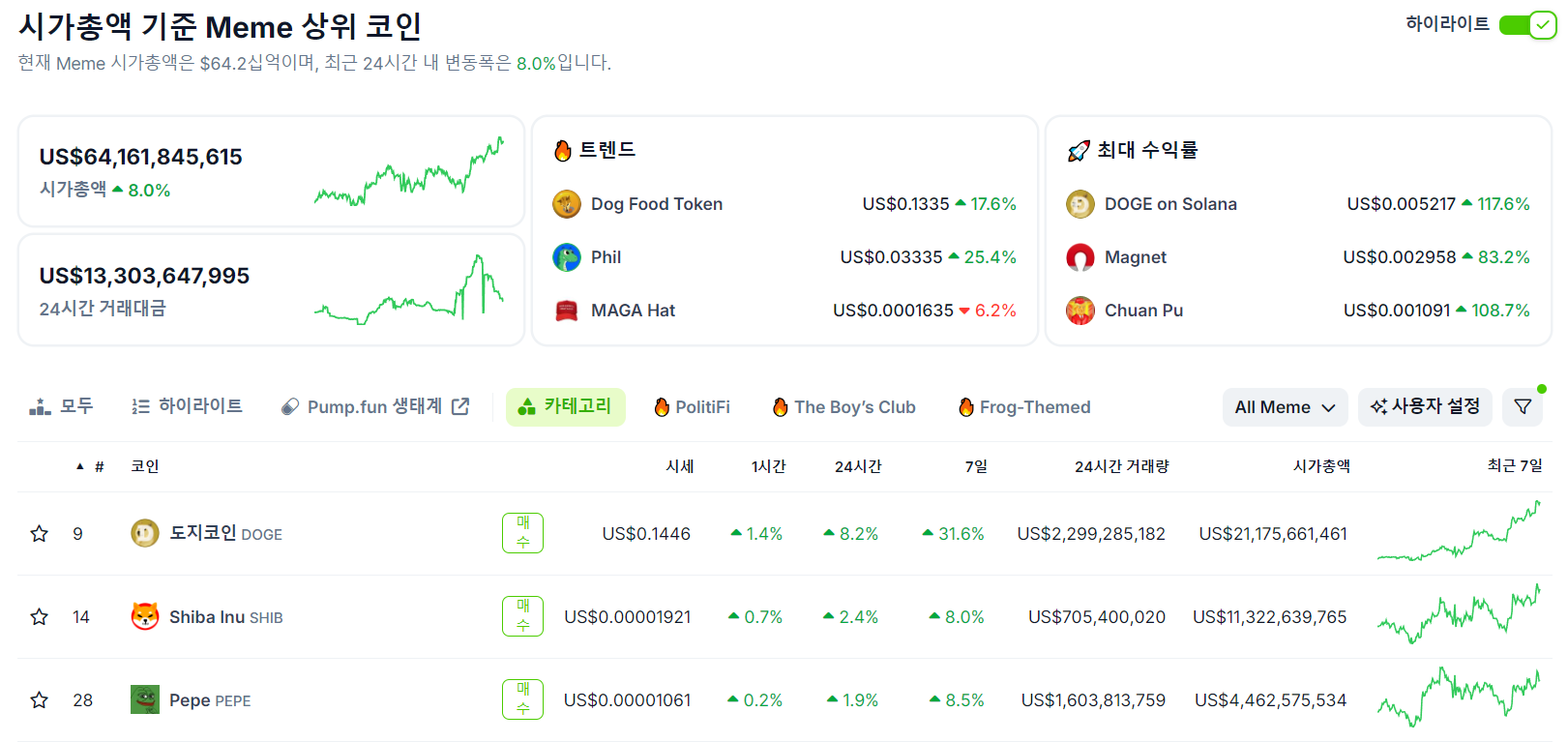Viewport: 1568px width, 742px height.
Task: Click the fire icon next to 트렌드
Action: pyautogui.click(x=563, y=151)
